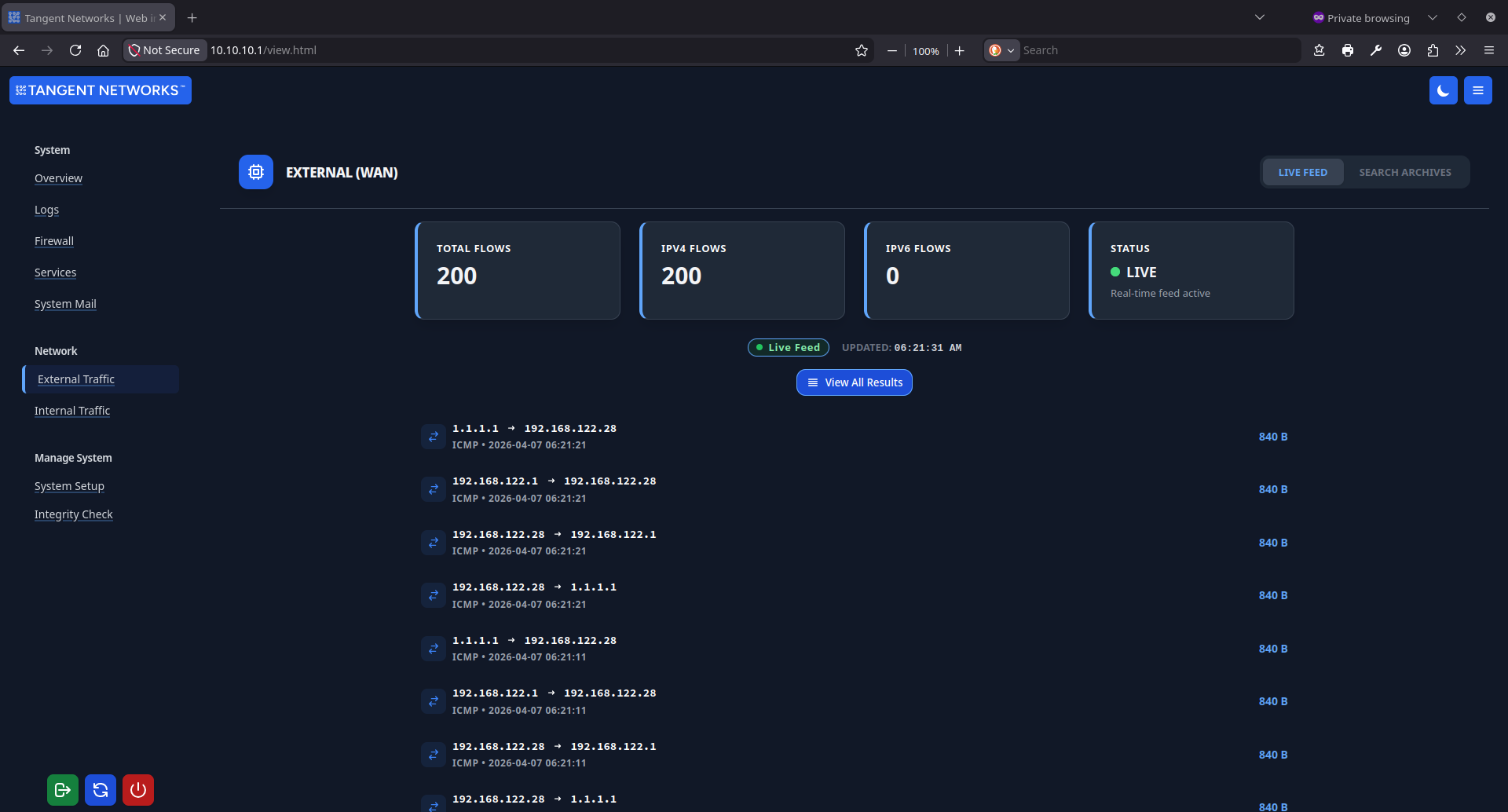Click the browser search input field
Image resolution: width=1508 pixels, height=812 pixels.
[x=1155, y=50]
